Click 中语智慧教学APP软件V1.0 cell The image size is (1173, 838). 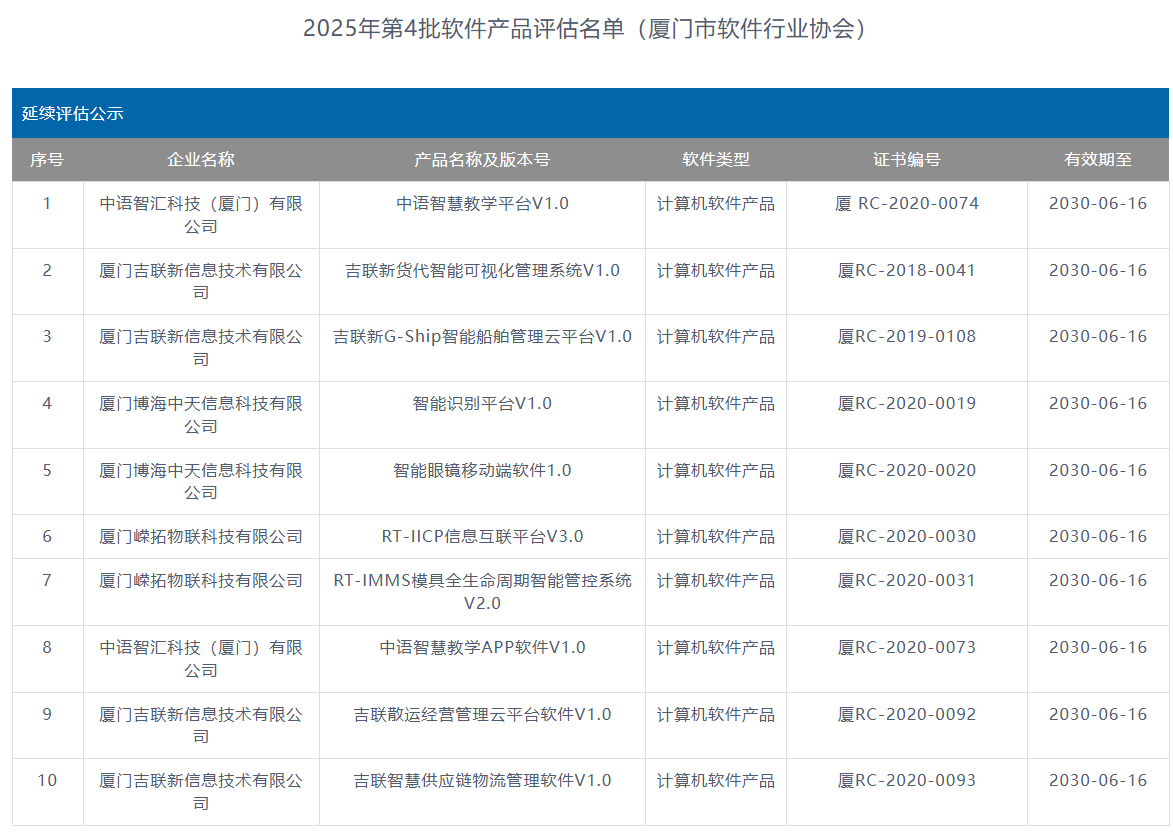tap(482, 648)
